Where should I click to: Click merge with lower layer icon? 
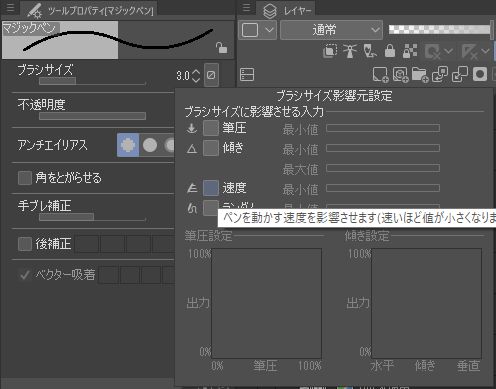(460, 75)
